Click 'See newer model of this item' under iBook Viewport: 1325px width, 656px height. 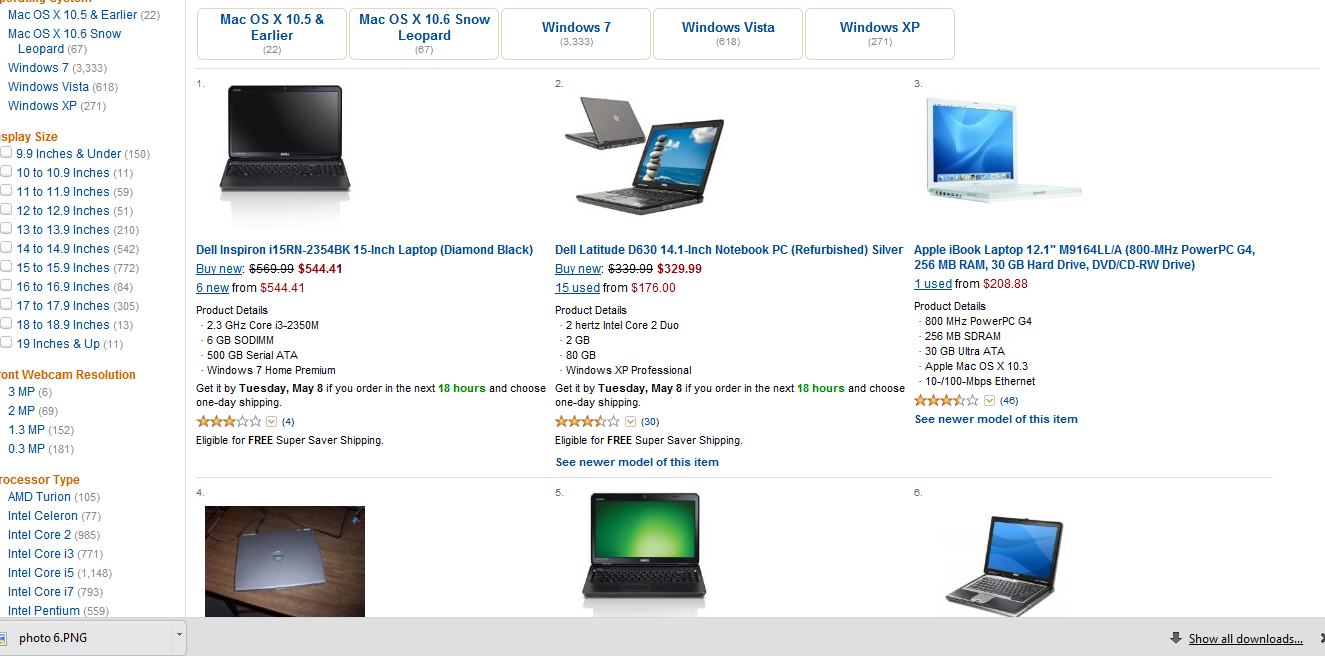pyautogui.click(x=996, y=419)
